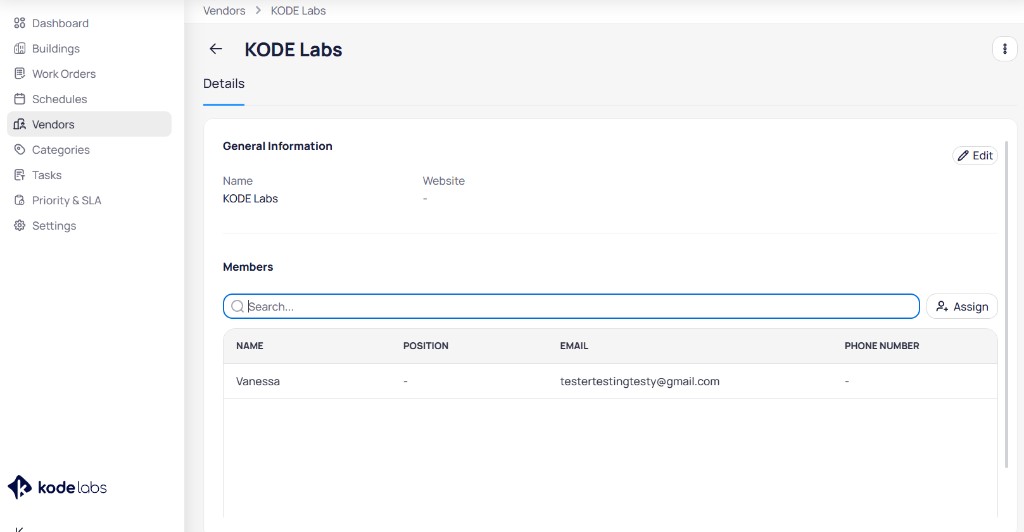This screenshot has height=532, width=1024.
Task: Click the Buildings sidebar icon
Action: tap(20, 48)
